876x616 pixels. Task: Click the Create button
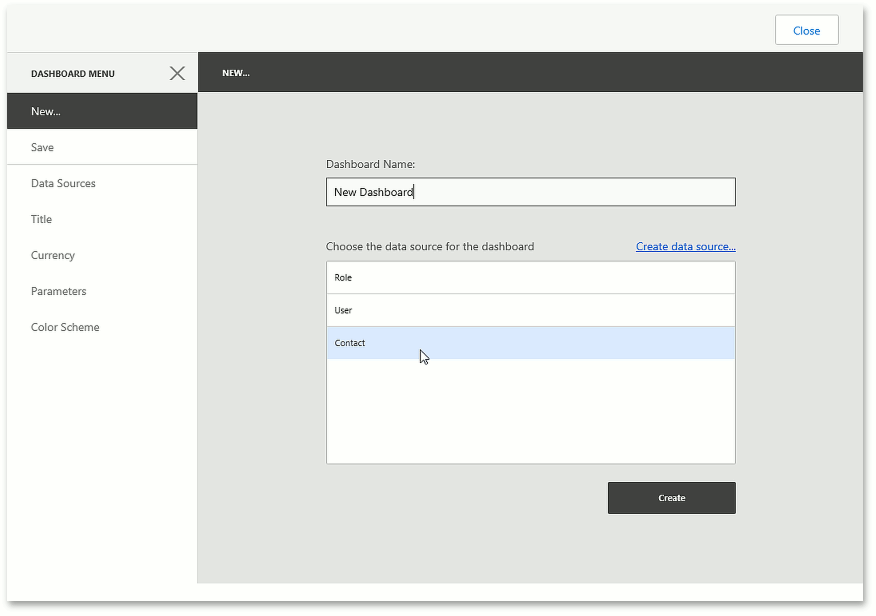[x=672, y=498]
